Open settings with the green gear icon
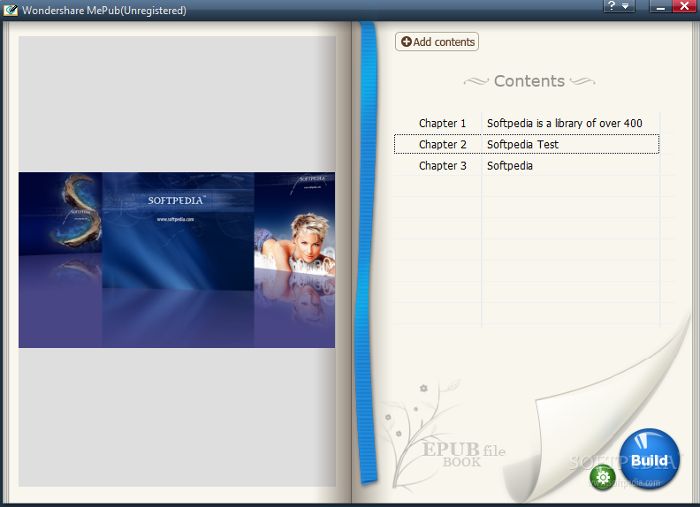 pos(602,477)
